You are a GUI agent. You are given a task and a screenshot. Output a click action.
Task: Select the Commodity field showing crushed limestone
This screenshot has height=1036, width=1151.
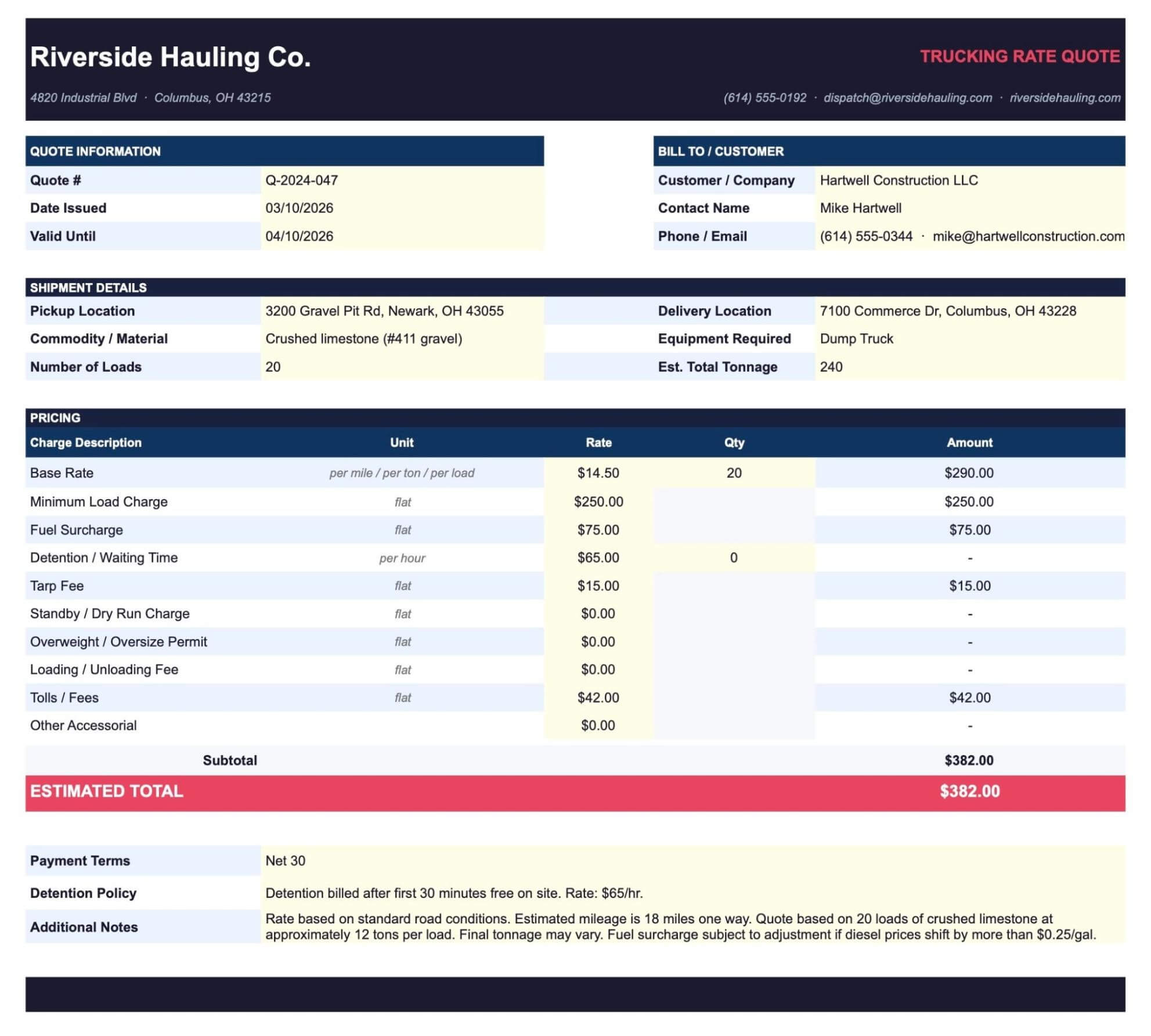coord(365,339)
